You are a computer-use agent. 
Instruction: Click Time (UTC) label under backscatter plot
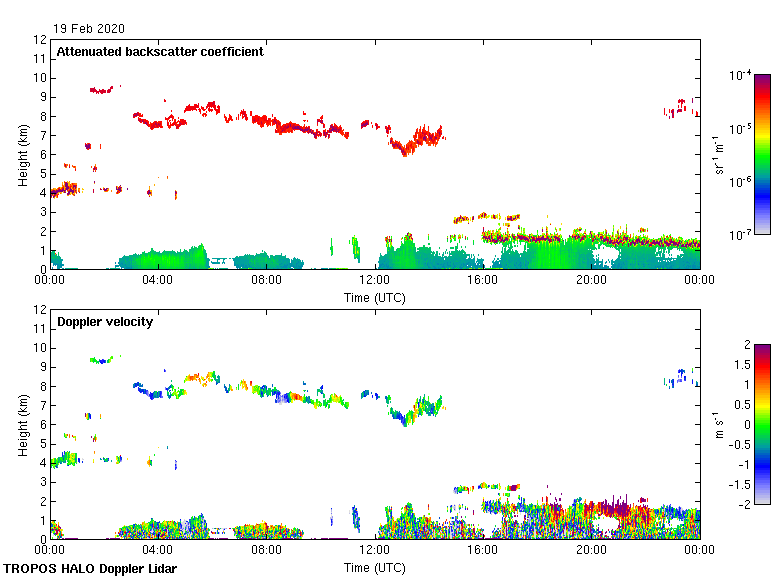point(375,298)
